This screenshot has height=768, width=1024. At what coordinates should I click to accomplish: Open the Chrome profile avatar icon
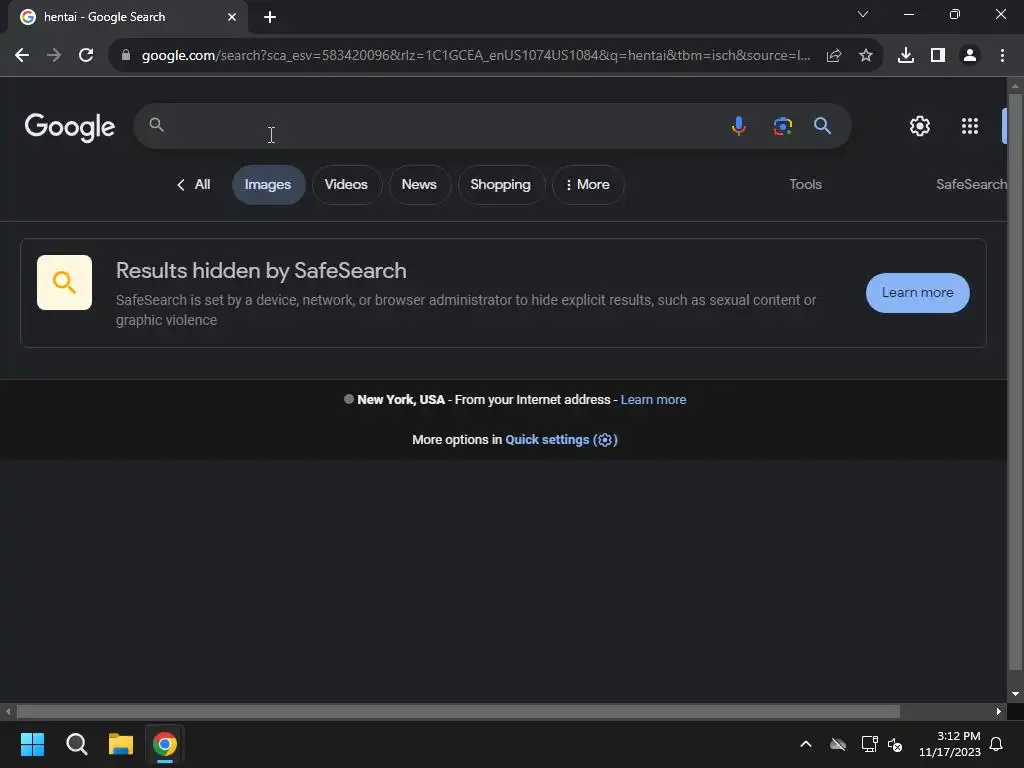(970, 56)
